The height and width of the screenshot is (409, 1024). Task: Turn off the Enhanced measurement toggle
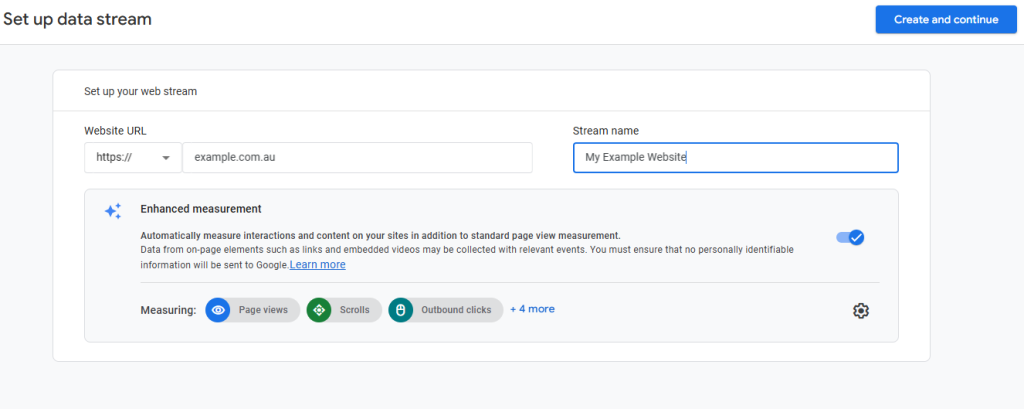850,237
